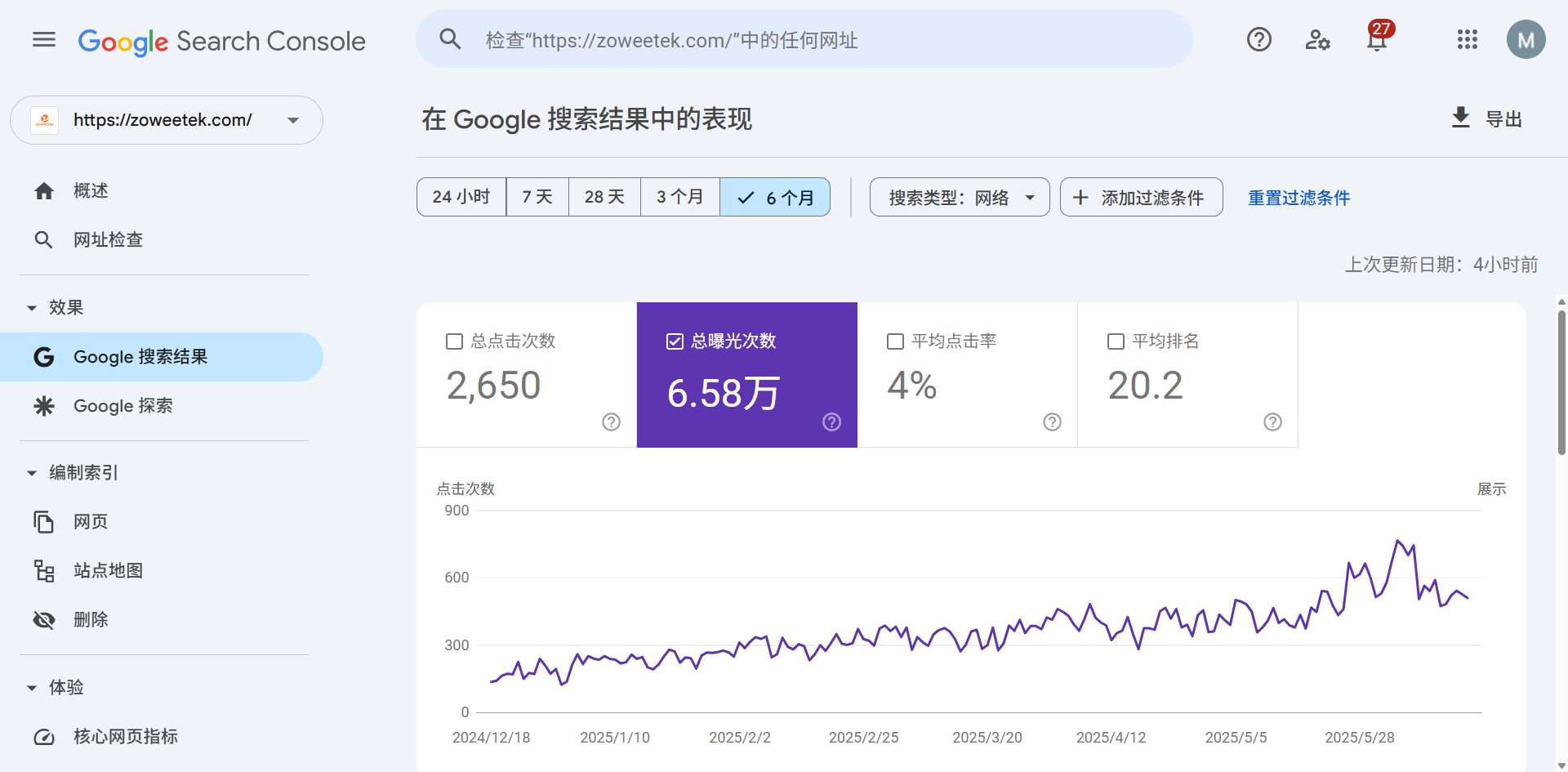1568x772 pixels.
Task: Toggle the 平均排名 checkbox
Action: (1116, 341)
